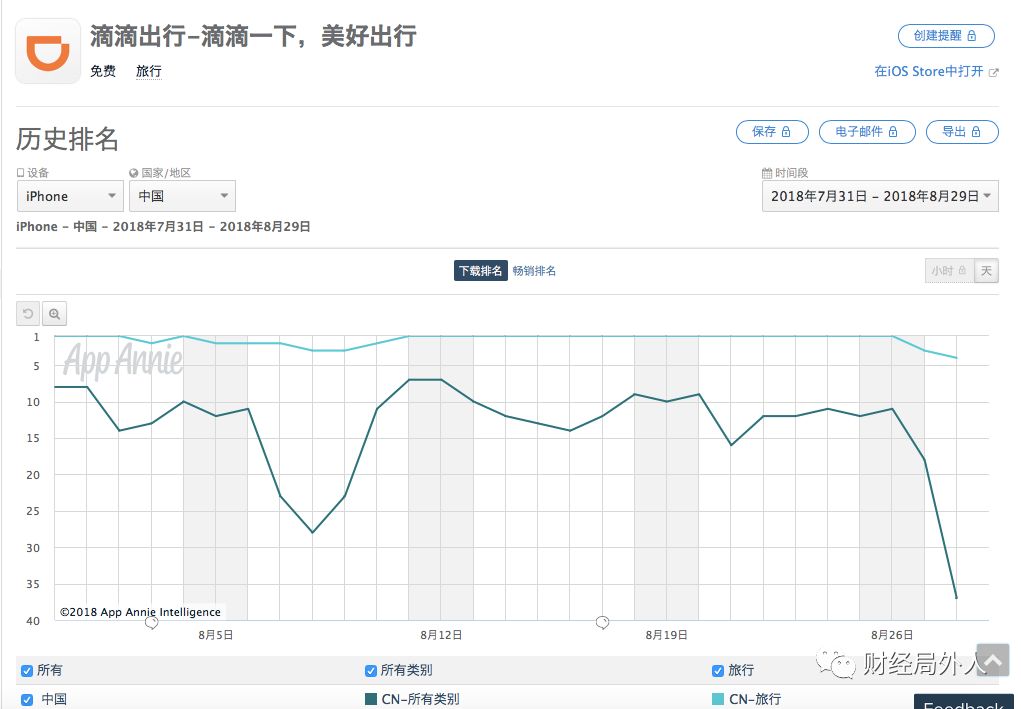The height and width of the screenshot is (709, 1021).
Task: Click the 创建提醒 button
Action: pos(946,36)
